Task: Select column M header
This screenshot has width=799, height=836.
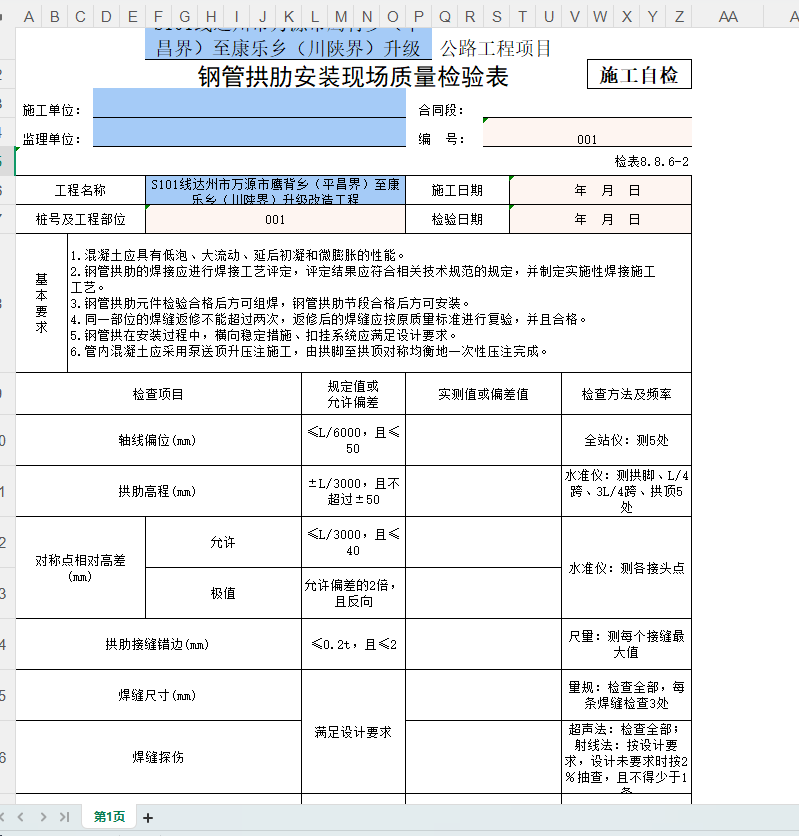Action: pyautogui.click(x=341, y=16)
